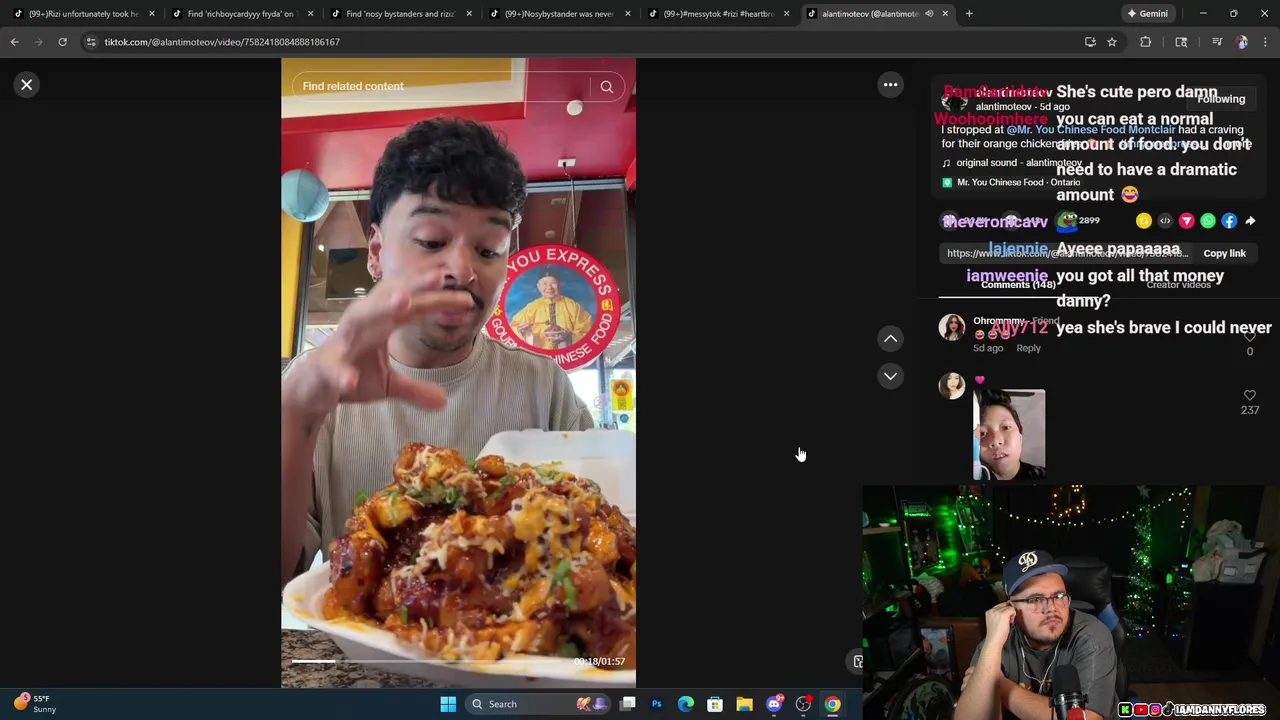The height and width of the screenshot is (720, 1280).
Task: Click the search magnifier in Find related content
Action: (606, 86)
